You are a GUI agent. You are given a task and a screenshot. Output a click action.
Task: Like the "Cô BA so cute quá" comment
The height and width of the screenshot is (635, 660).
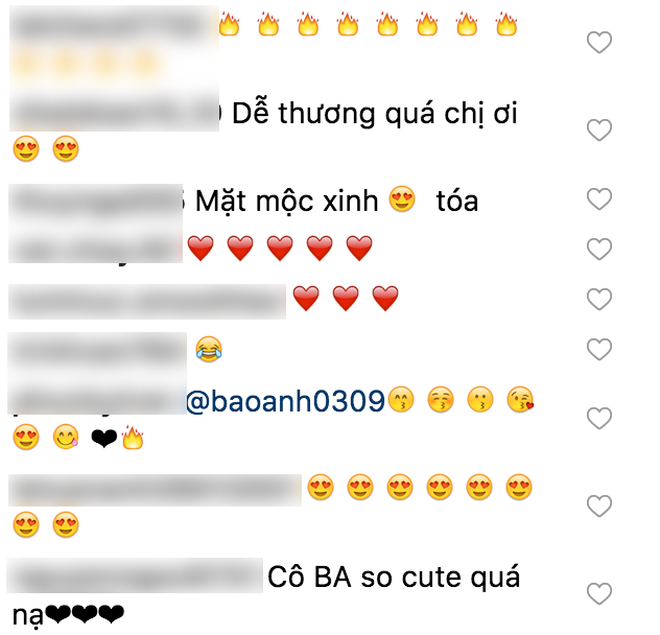pos(599,593)
